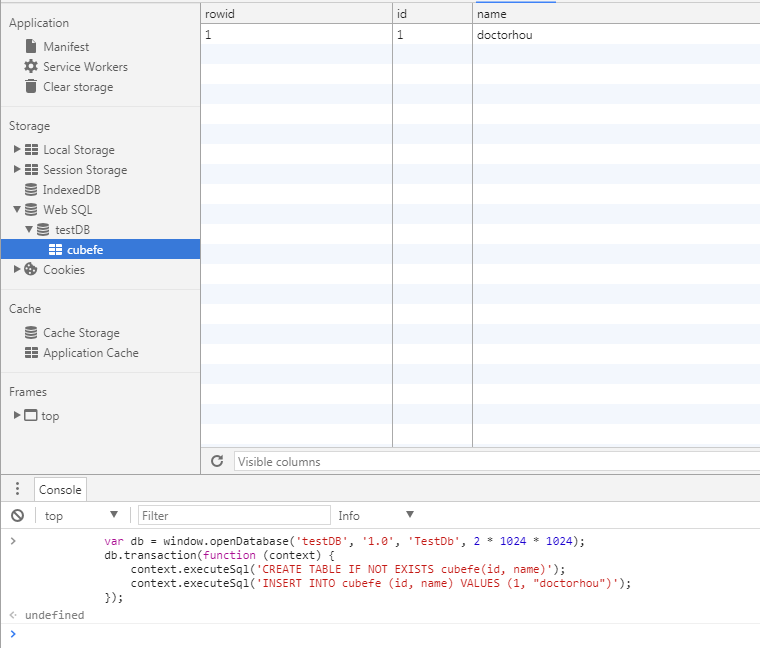
Task: Click the INSERT INTO executeSql code line
Action: coord(380,583)
